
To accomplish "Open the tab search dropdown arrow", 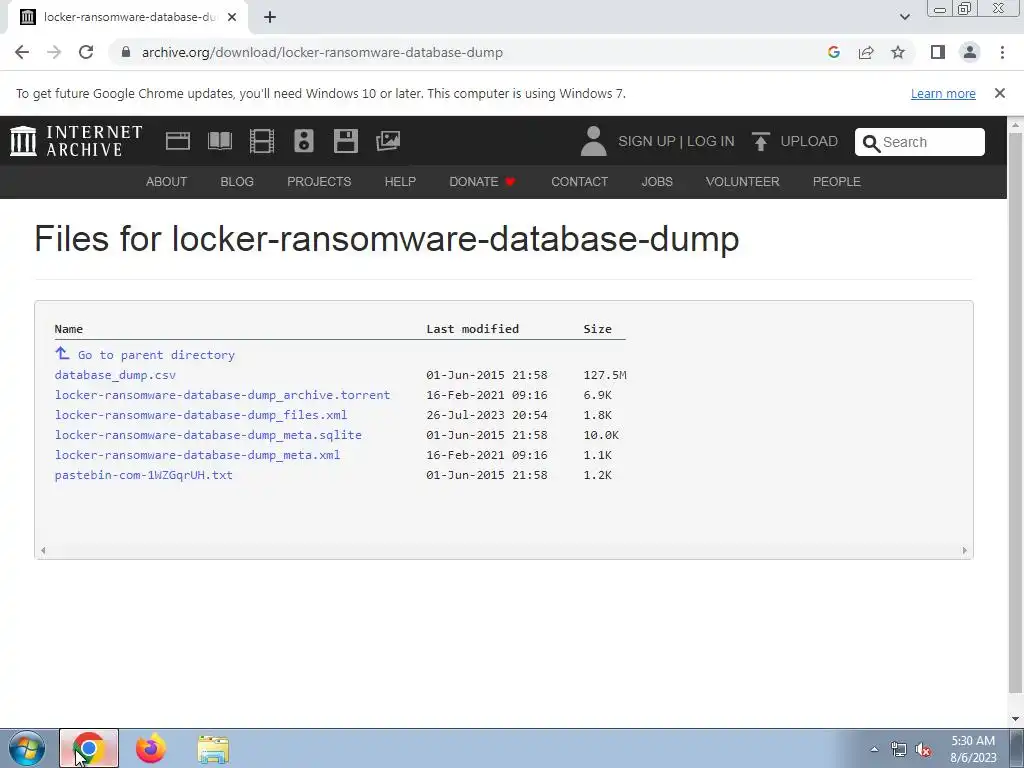I will click(x=904, y=17).
